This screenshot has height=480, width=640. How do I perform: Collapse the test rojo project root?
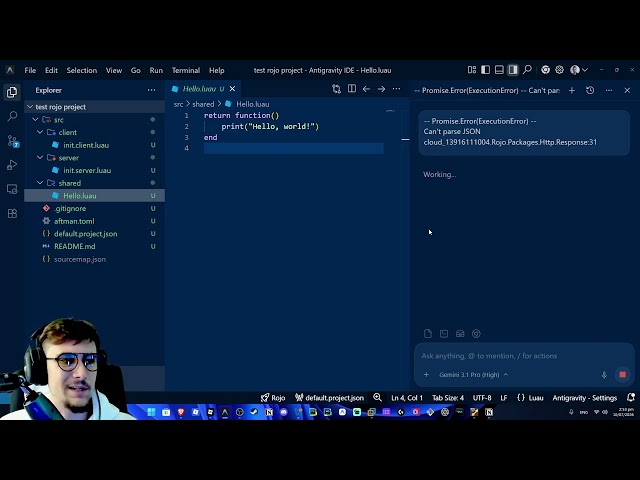pos(30,107)
